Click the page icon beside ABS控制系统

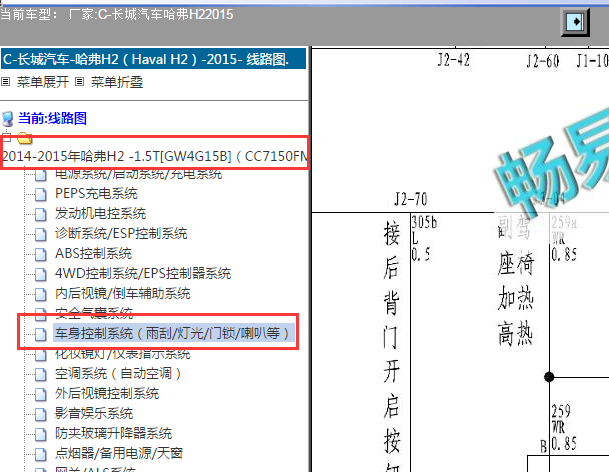[40, 254]
